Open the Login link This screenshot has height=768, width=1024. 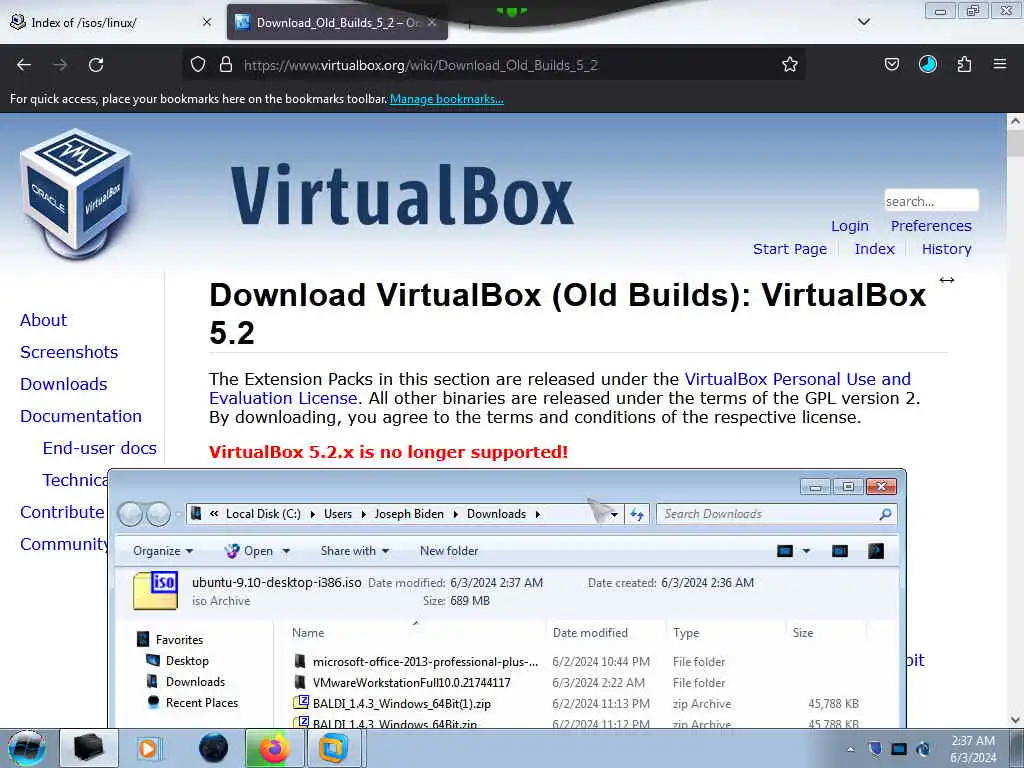pyautogui.click(x=850, y=226)
